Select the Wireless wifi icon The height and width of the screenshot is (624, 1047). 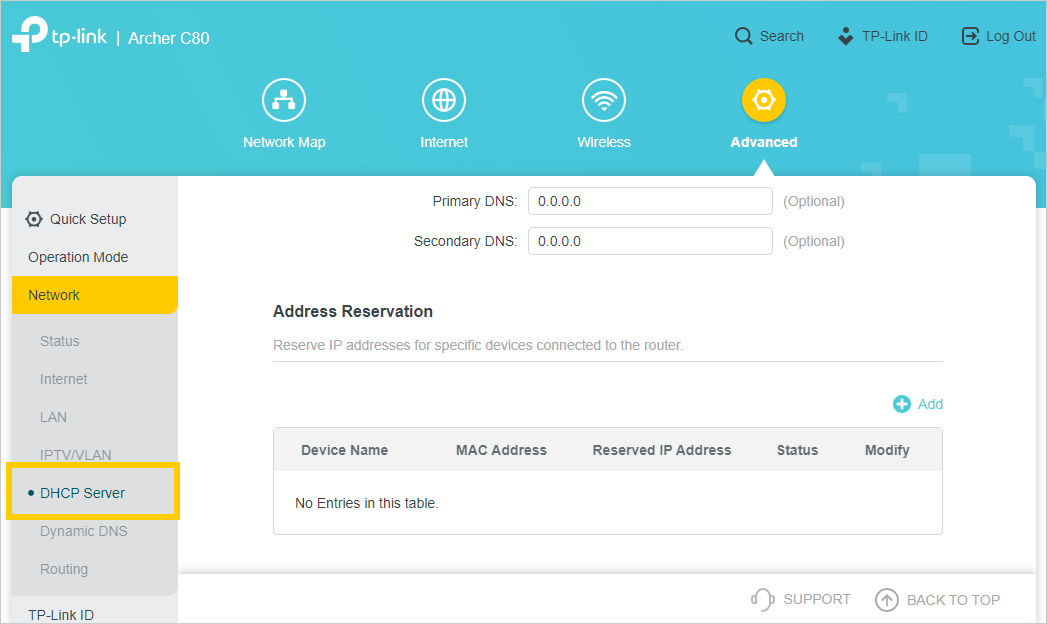tap(604, 101)
